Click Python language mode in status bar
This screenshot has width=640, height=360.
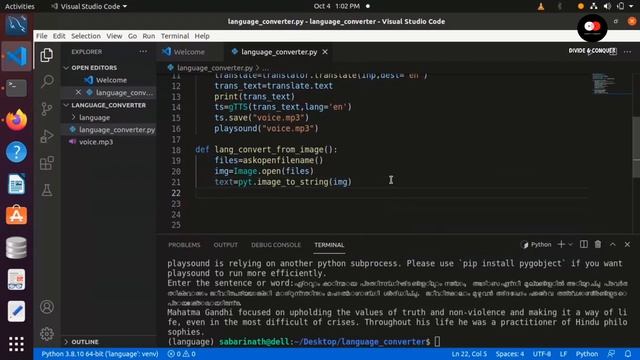tap(587, 354)
